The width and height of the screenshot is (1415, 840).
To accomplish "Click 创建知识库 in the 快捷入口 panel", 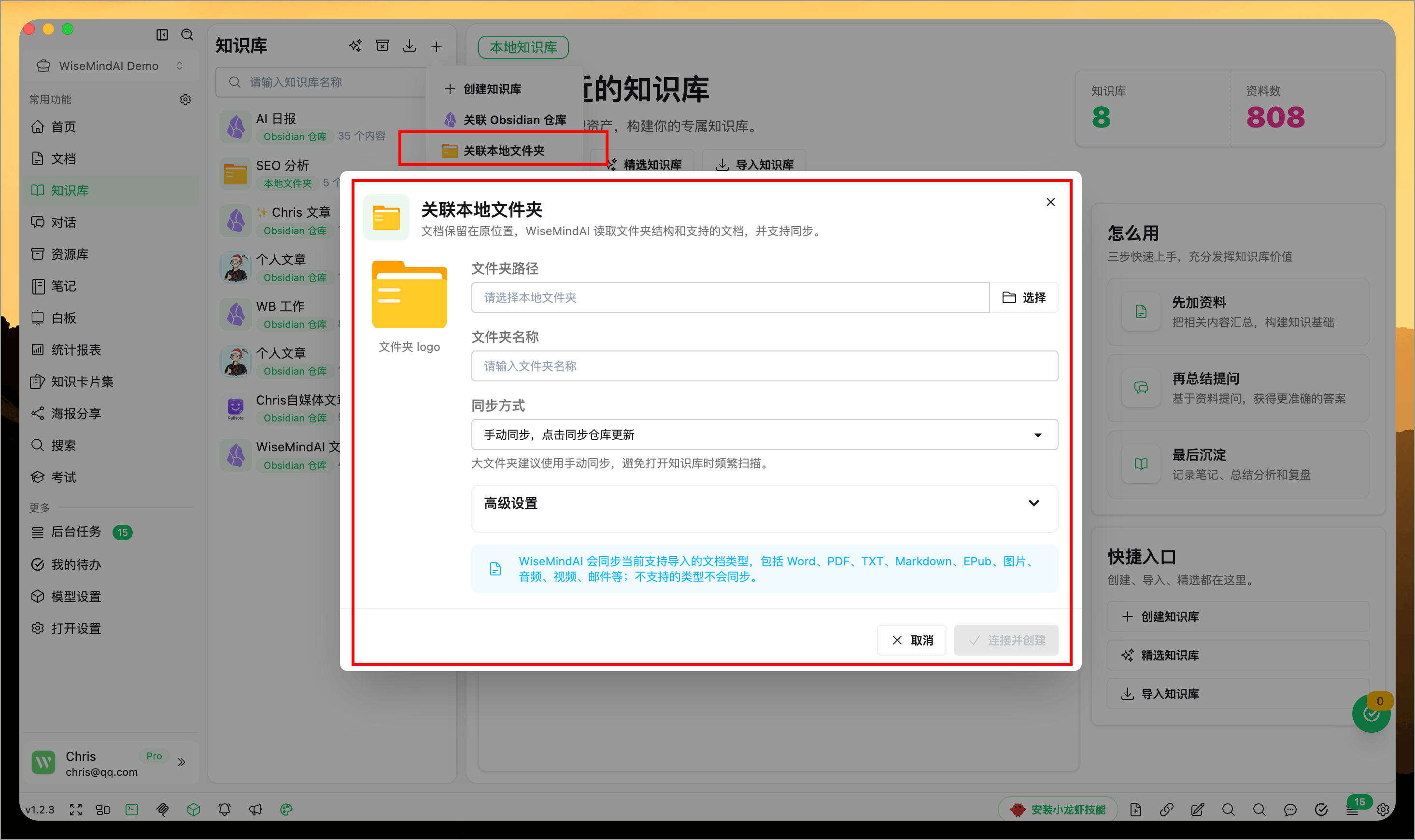I will coord(1238,616).
